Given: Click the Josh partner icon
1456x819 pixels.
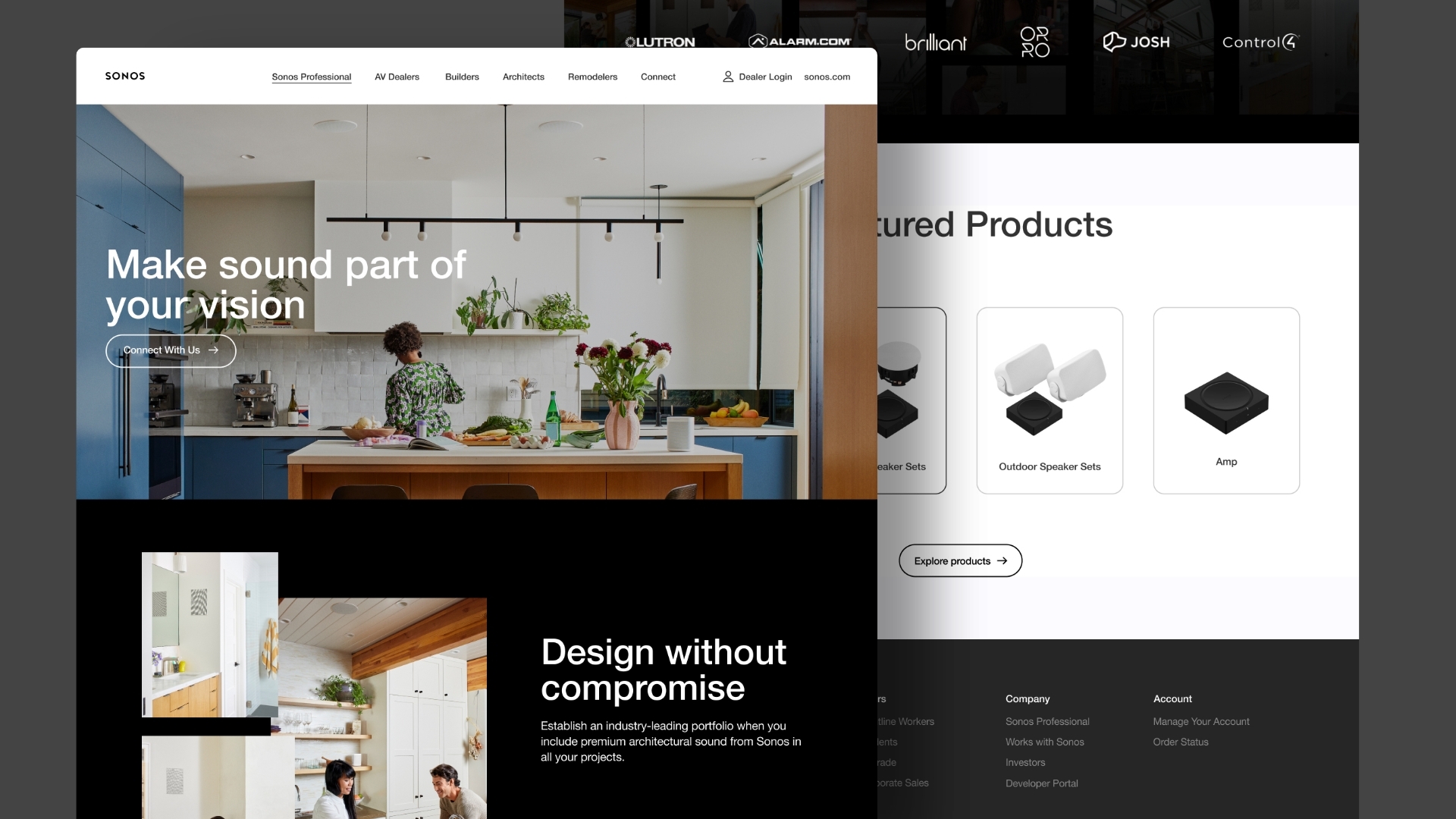Looking at the screenshot, I should pos(1136,42).
